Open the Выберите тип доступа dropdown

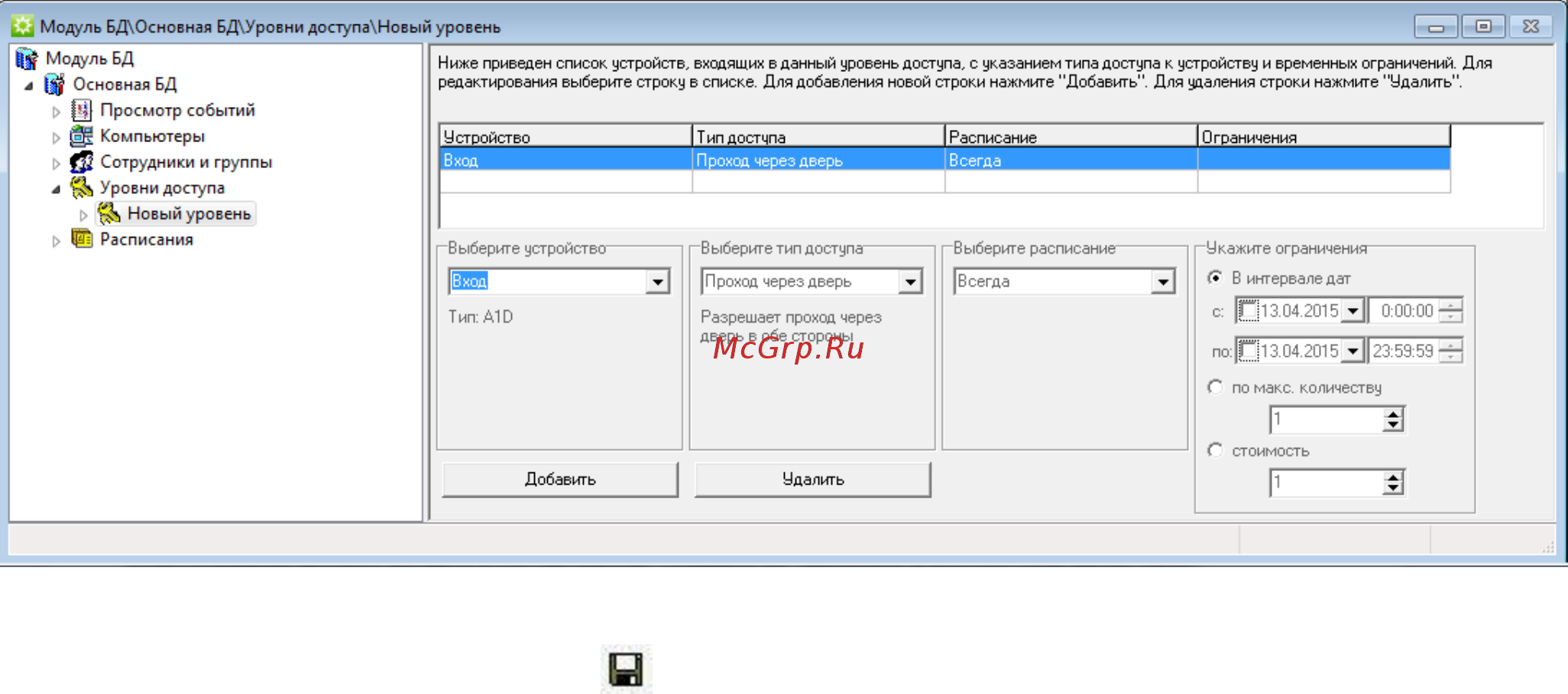point(910,281)
